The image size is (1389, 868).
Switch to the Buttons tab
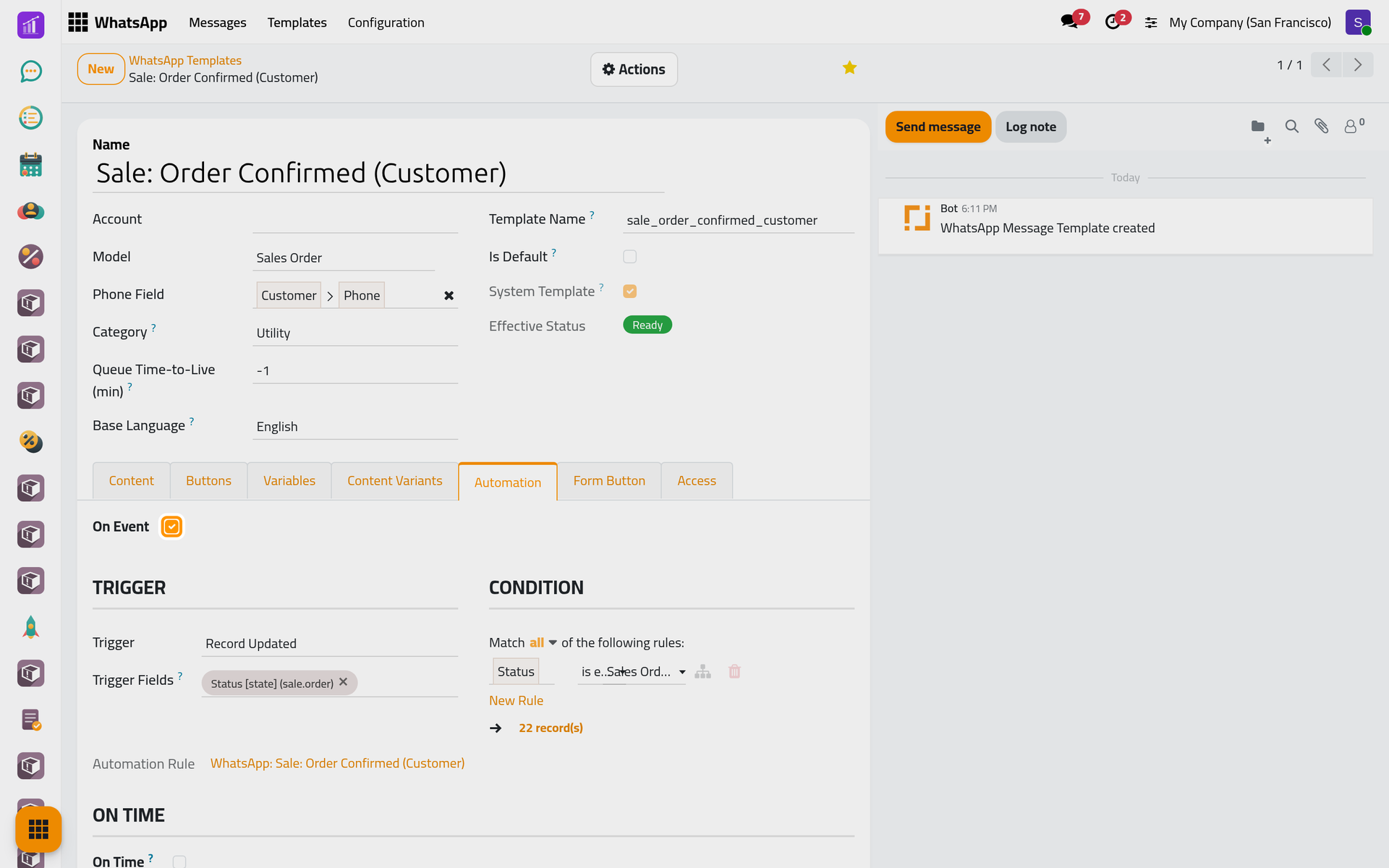208,481
